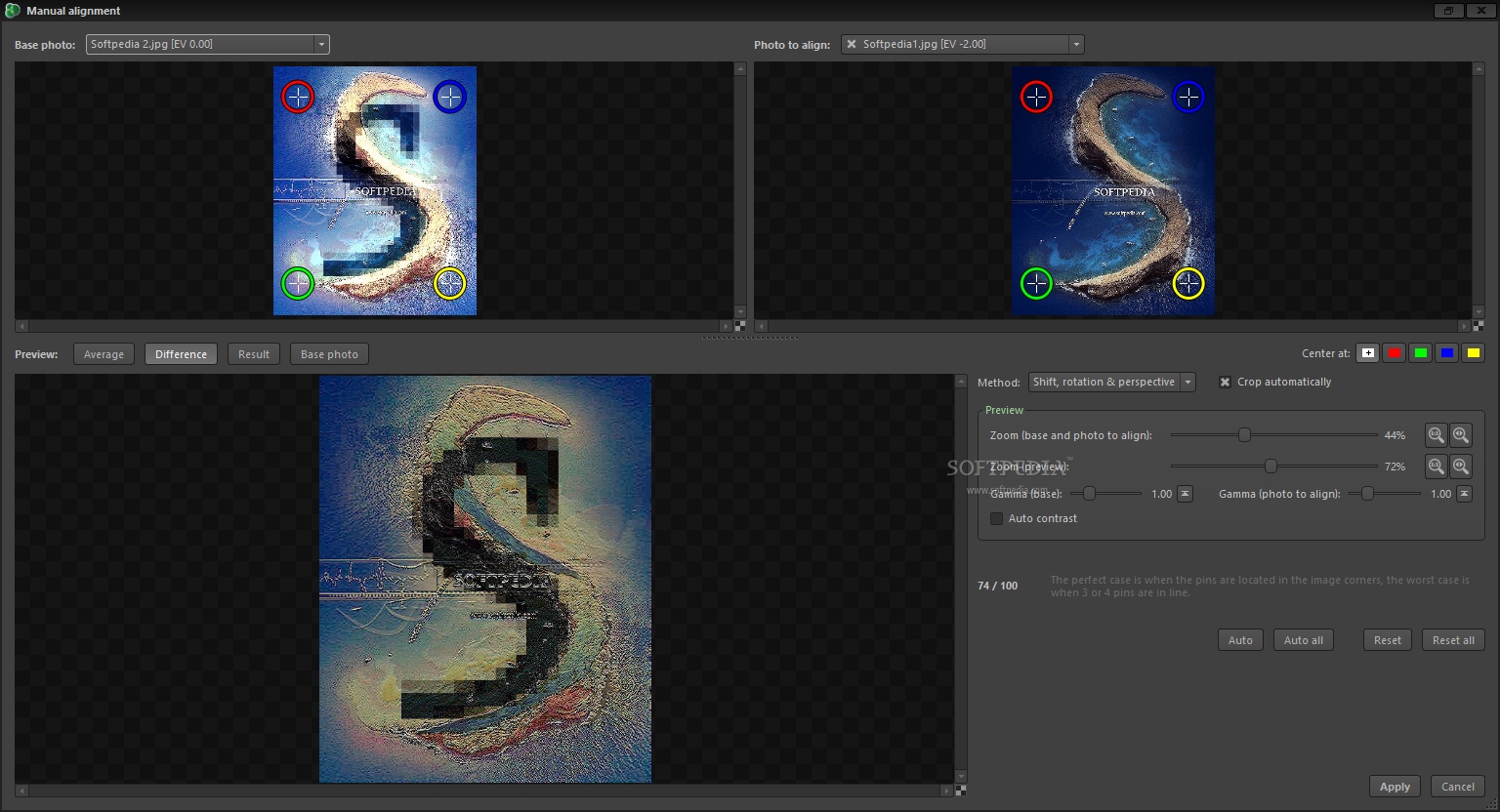Switch preview to Difference mode
Viewport: 1500px width, 812px height.
pos(181,354)
